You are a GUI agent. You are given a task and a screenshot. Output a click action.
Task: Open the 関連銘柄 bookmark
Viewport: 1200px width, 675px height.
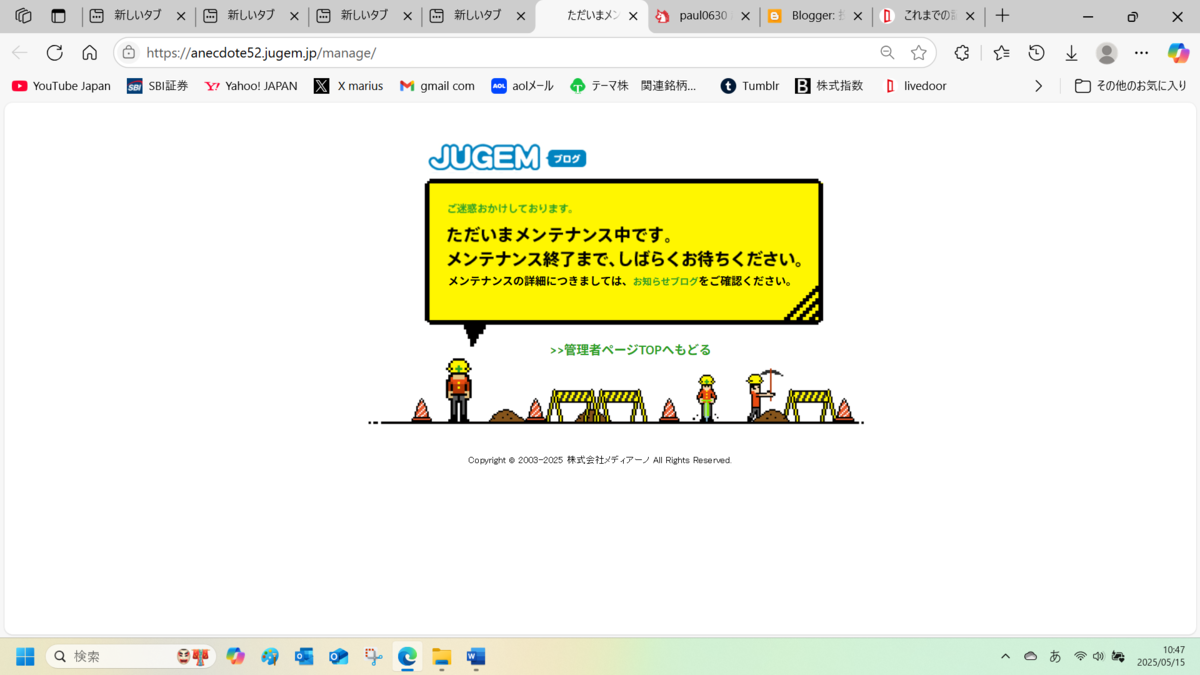(668, 86)
